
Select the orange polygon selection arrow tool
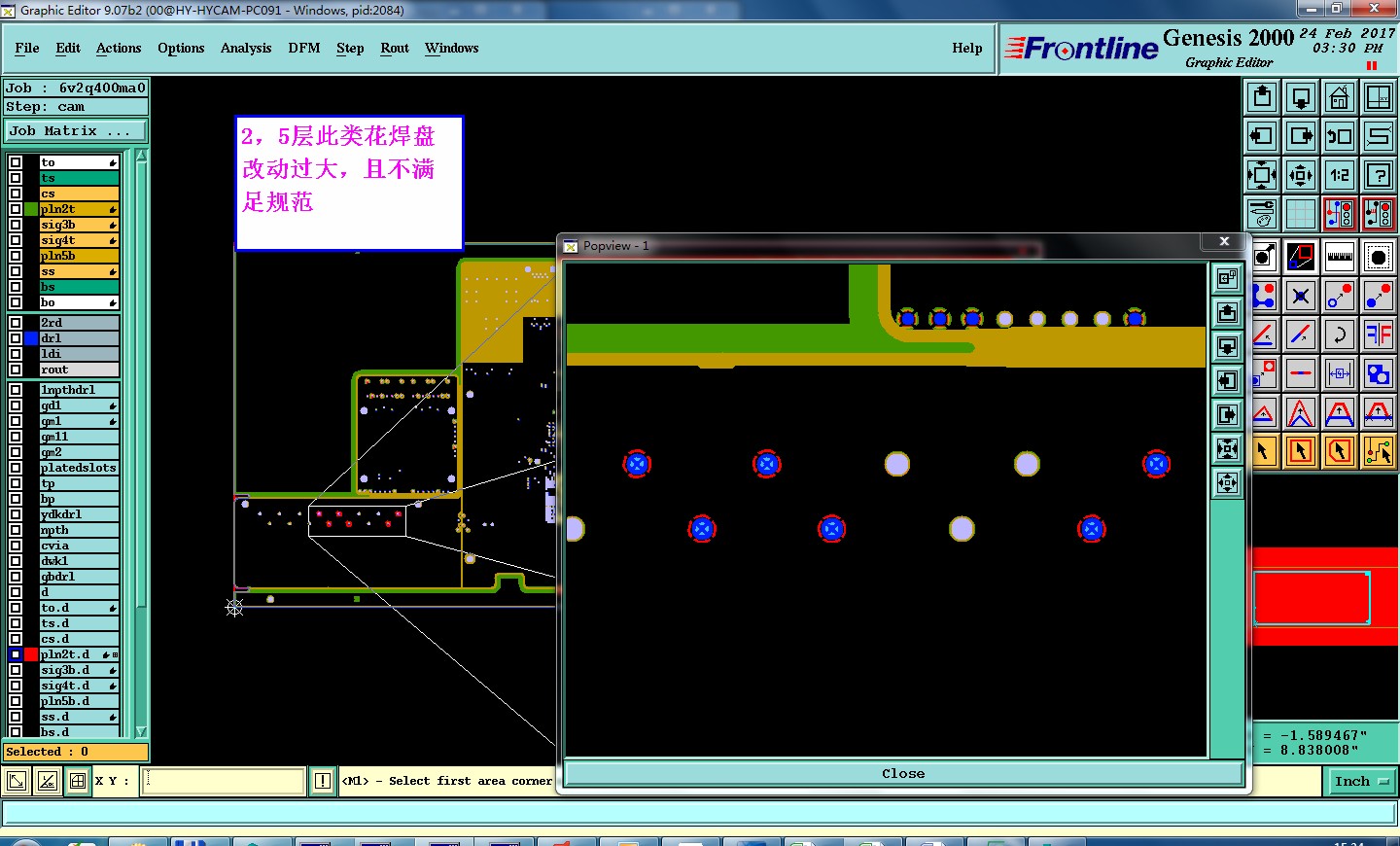click(1340, 451)
